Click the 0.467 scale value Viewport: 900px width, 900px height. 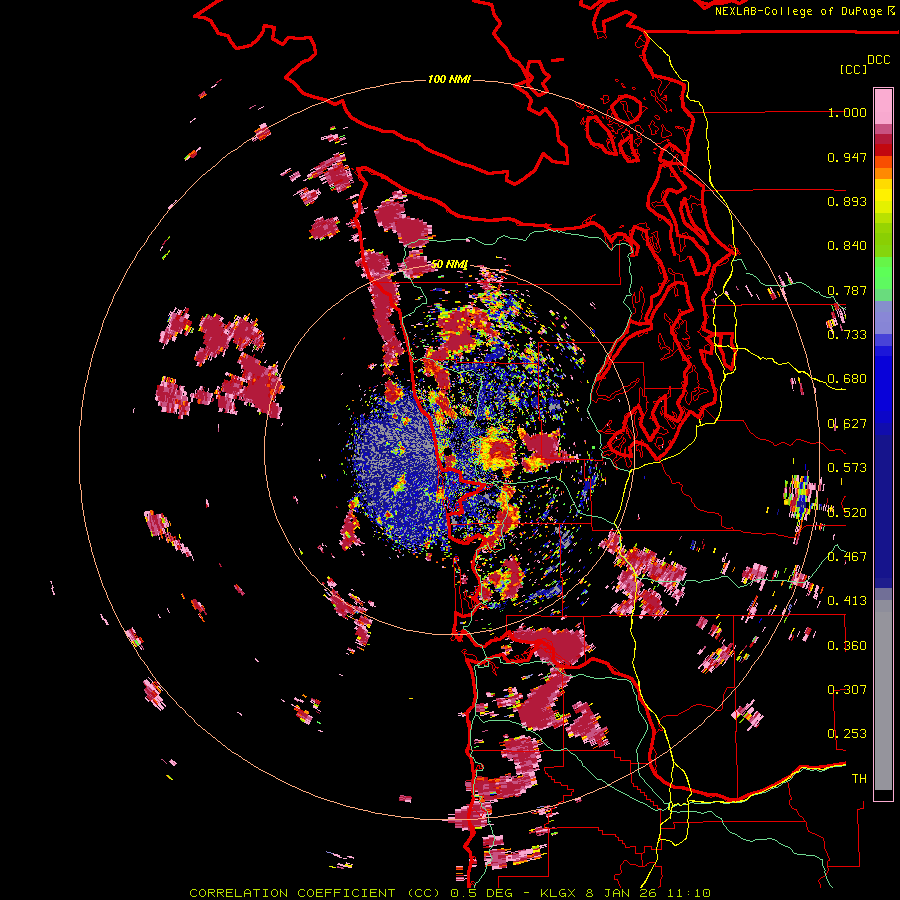tap(847, 557)
